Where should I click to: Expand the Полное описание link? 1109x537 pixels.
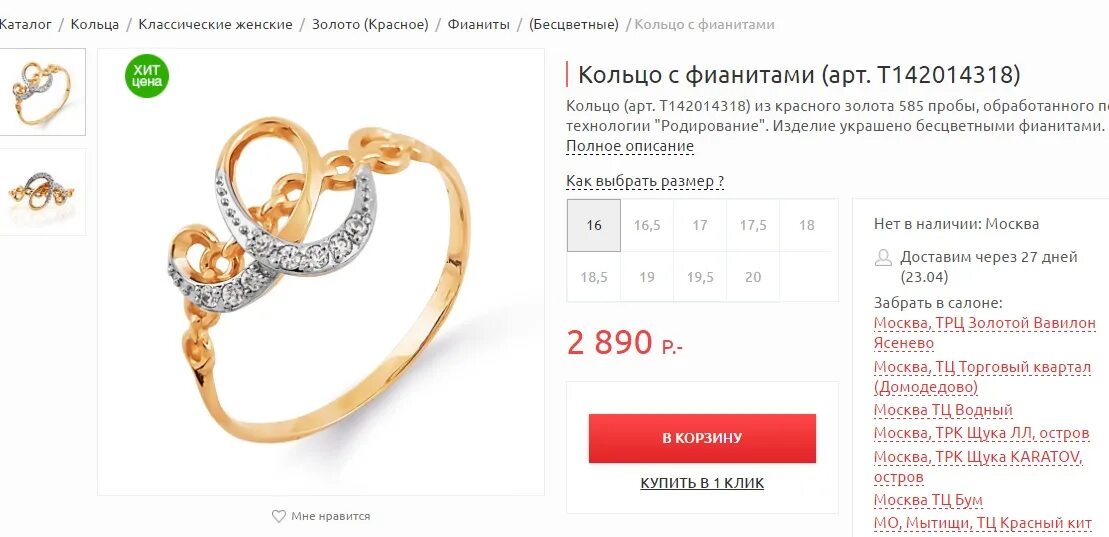coord(630,146)
